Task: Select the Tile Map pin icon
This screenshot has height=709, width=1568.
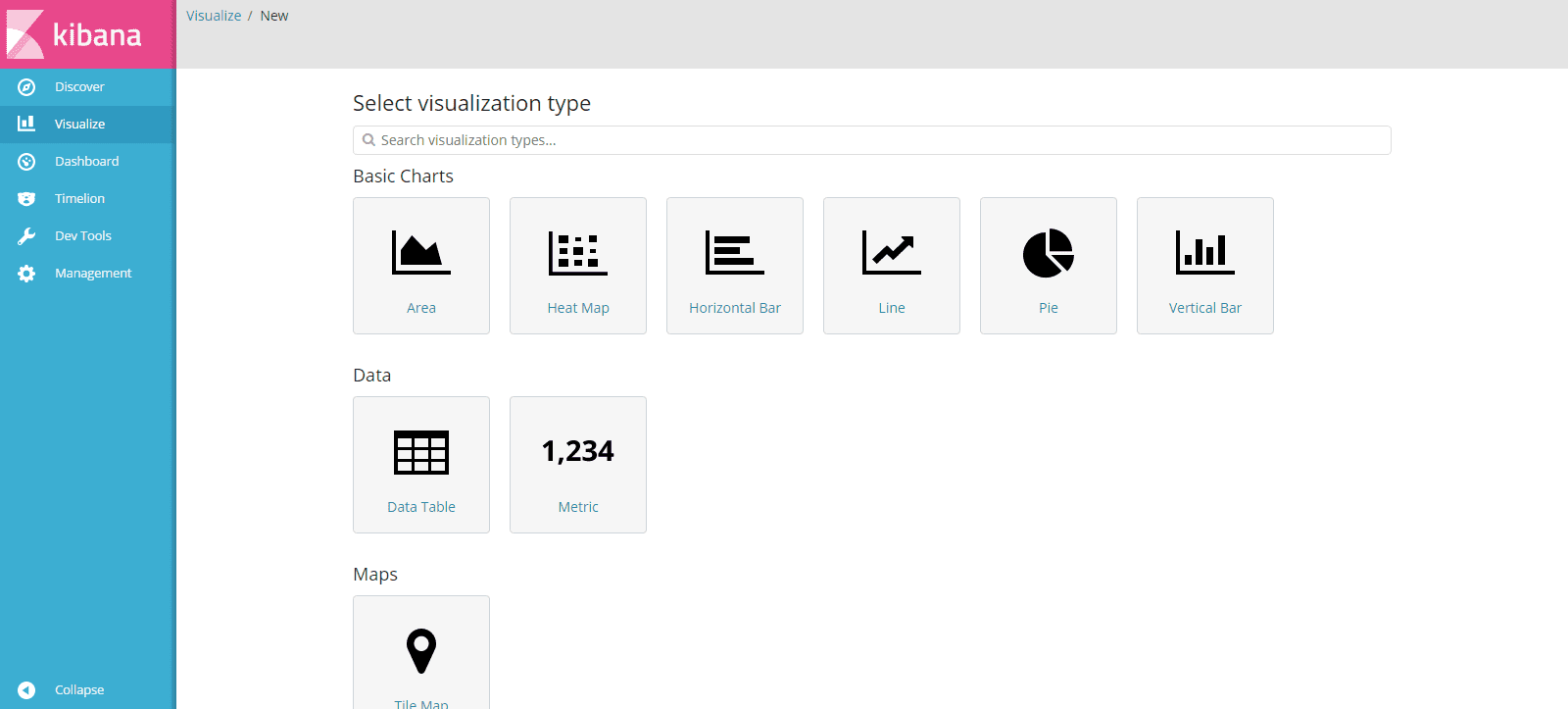Action: [421, 651]
